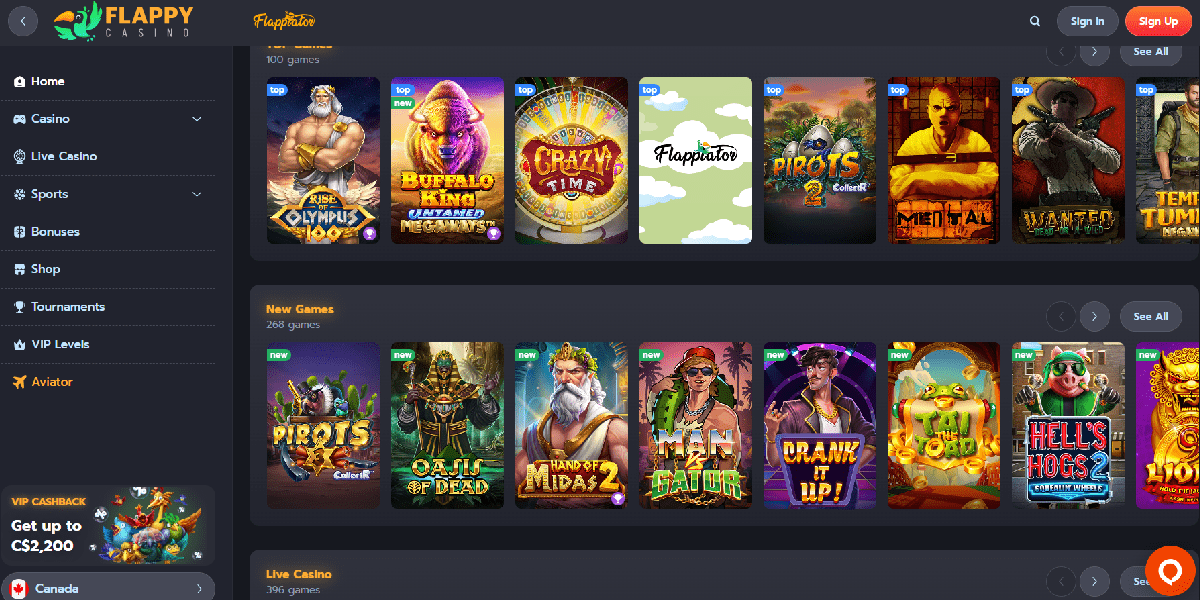
Task: Go to previous New Games with left arrow
Action: click(1061, 316)
